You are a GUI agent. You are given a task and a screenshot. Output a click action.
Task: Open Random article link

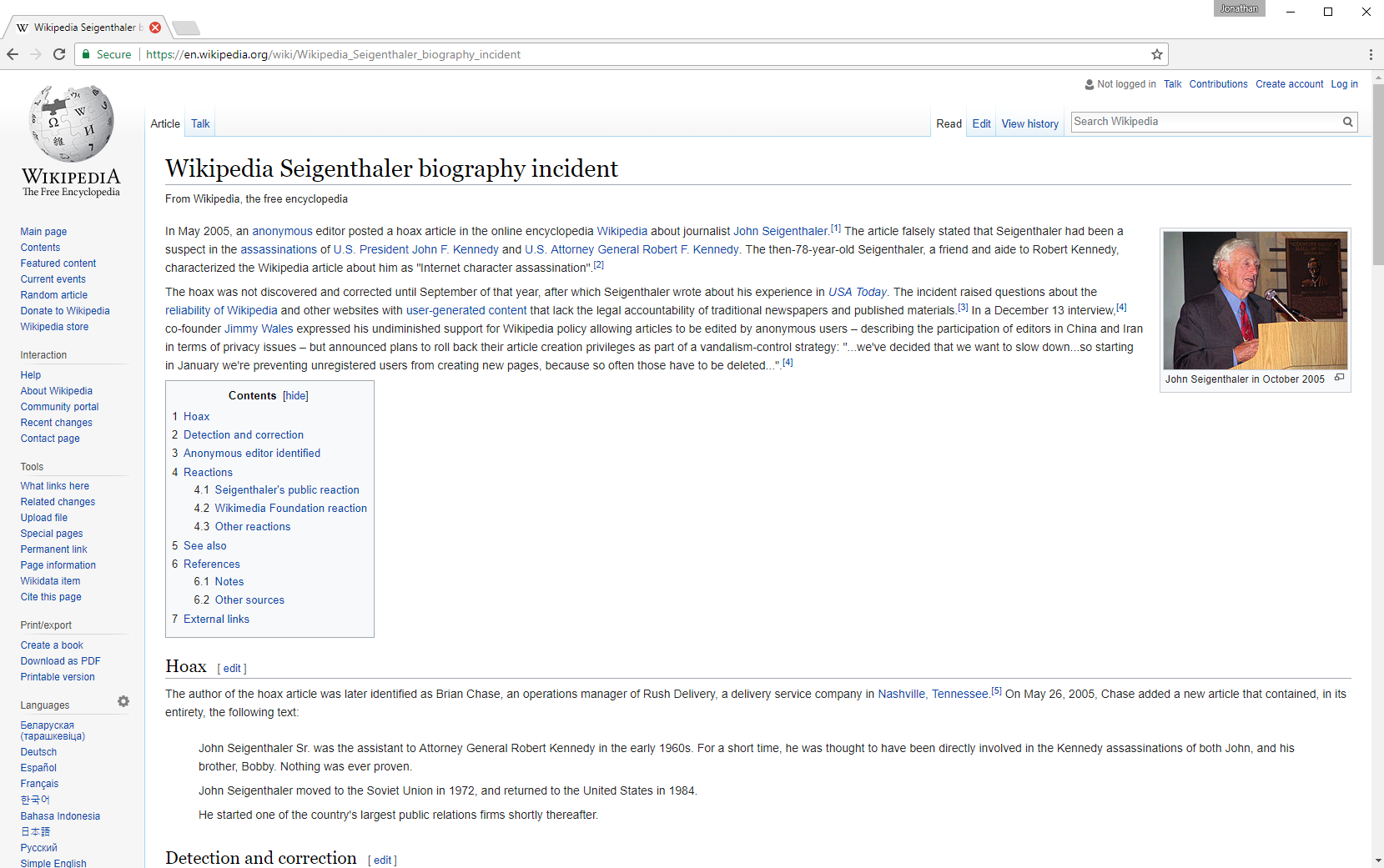[x=54, y=295]
